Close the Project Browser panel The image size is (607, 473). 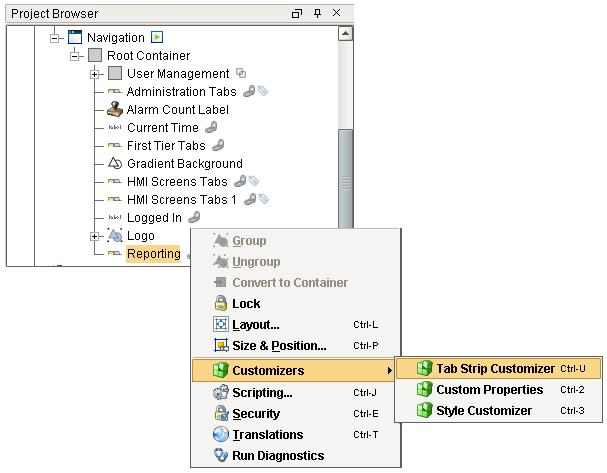(x=336, y=13)
